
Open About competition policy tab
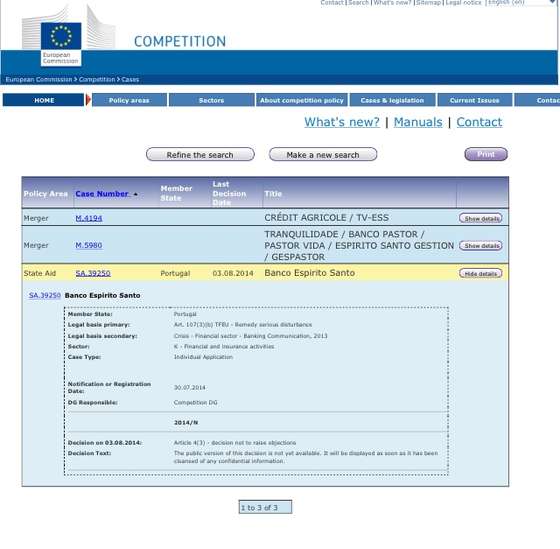(x=301, y=100)
